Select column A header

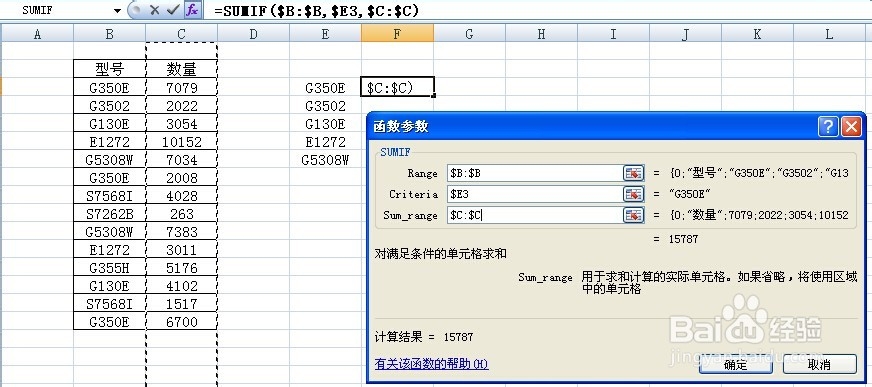click(37, 34)
